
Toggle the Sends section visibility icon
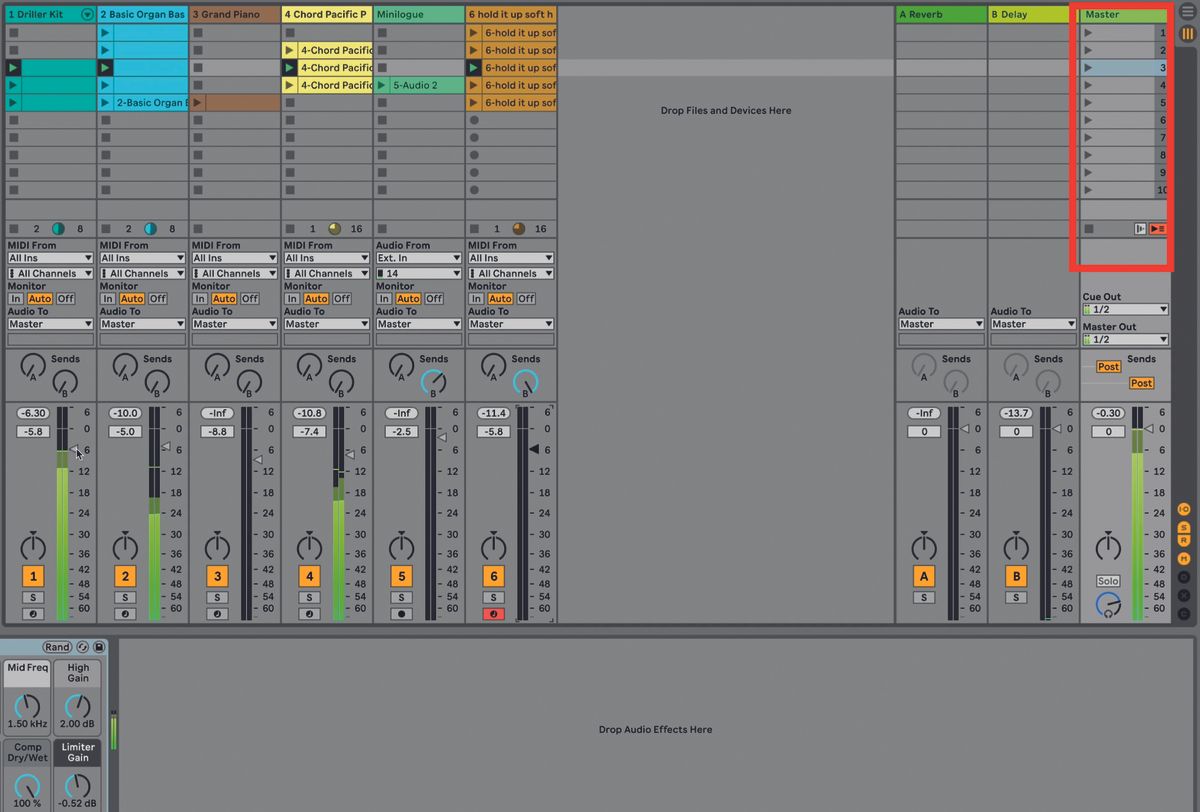[1184, 527]
